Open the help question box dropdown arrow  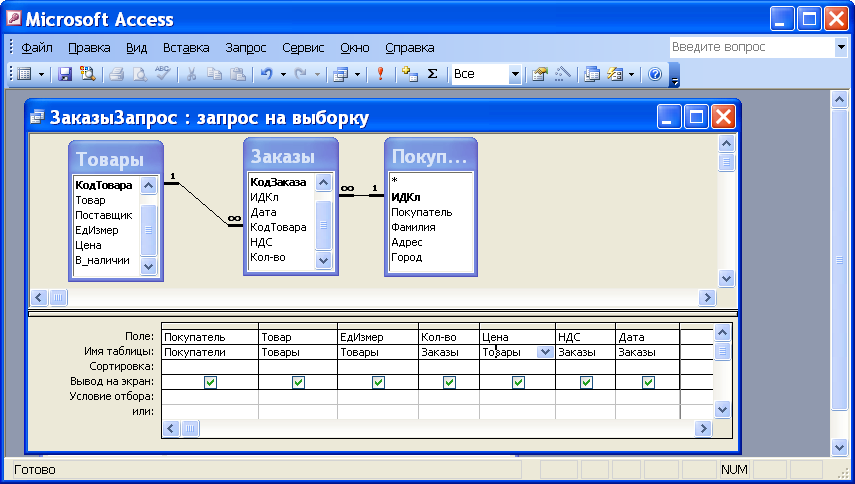coord(840,47)
